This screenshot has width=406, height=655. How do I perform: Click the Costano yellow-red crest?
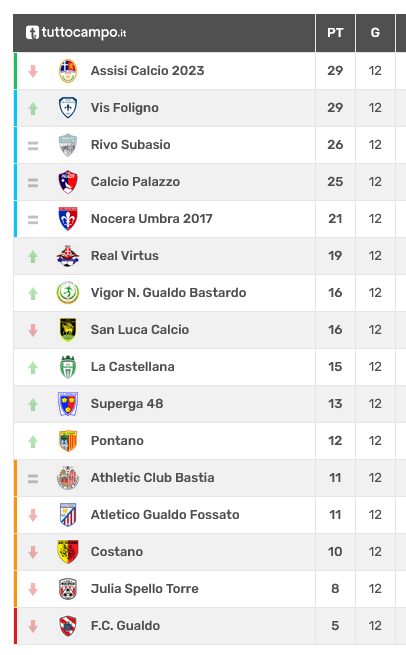(68, 551)
